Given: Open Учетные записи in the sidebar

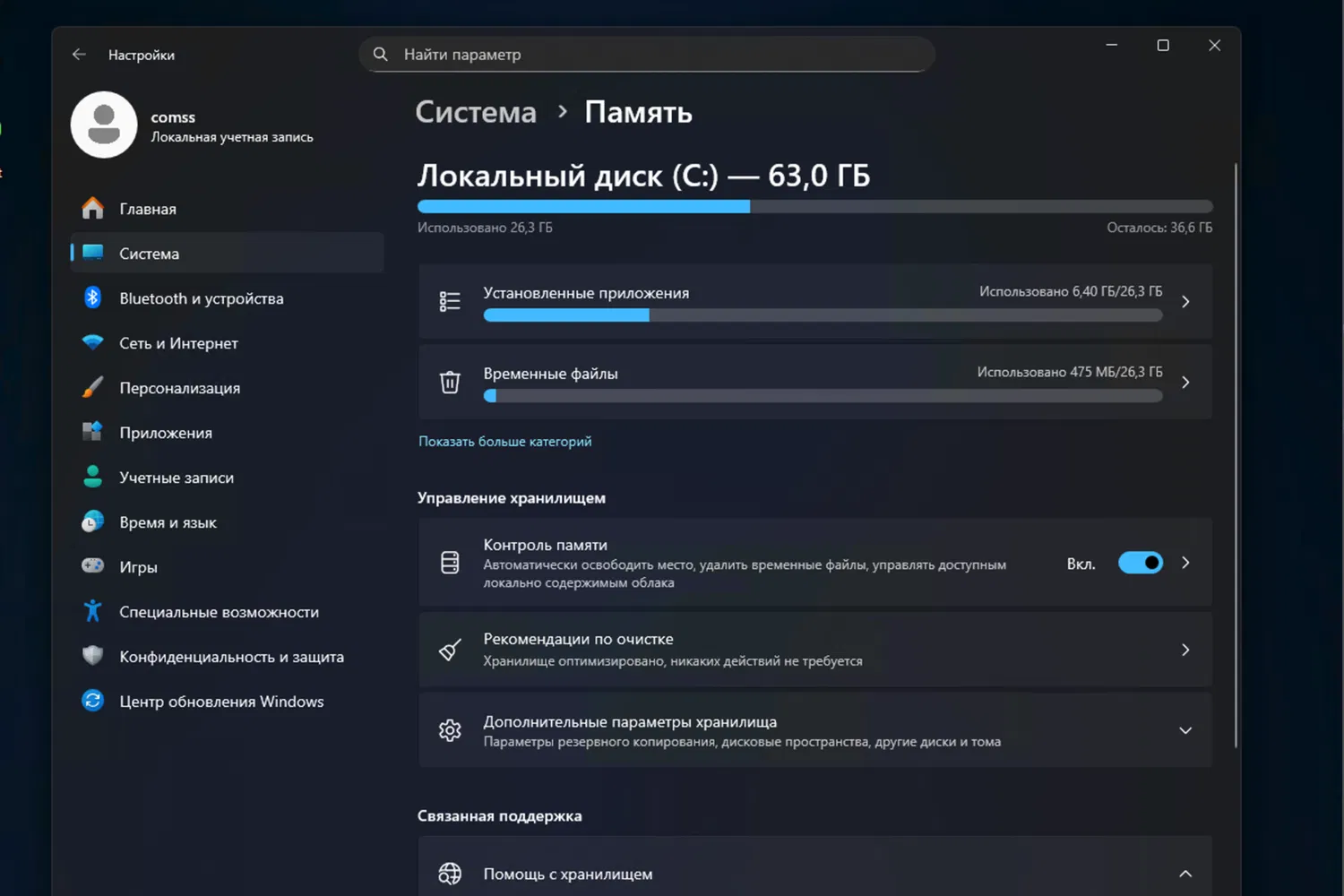Looking at the screenshot, I should [x=228, y=478].
